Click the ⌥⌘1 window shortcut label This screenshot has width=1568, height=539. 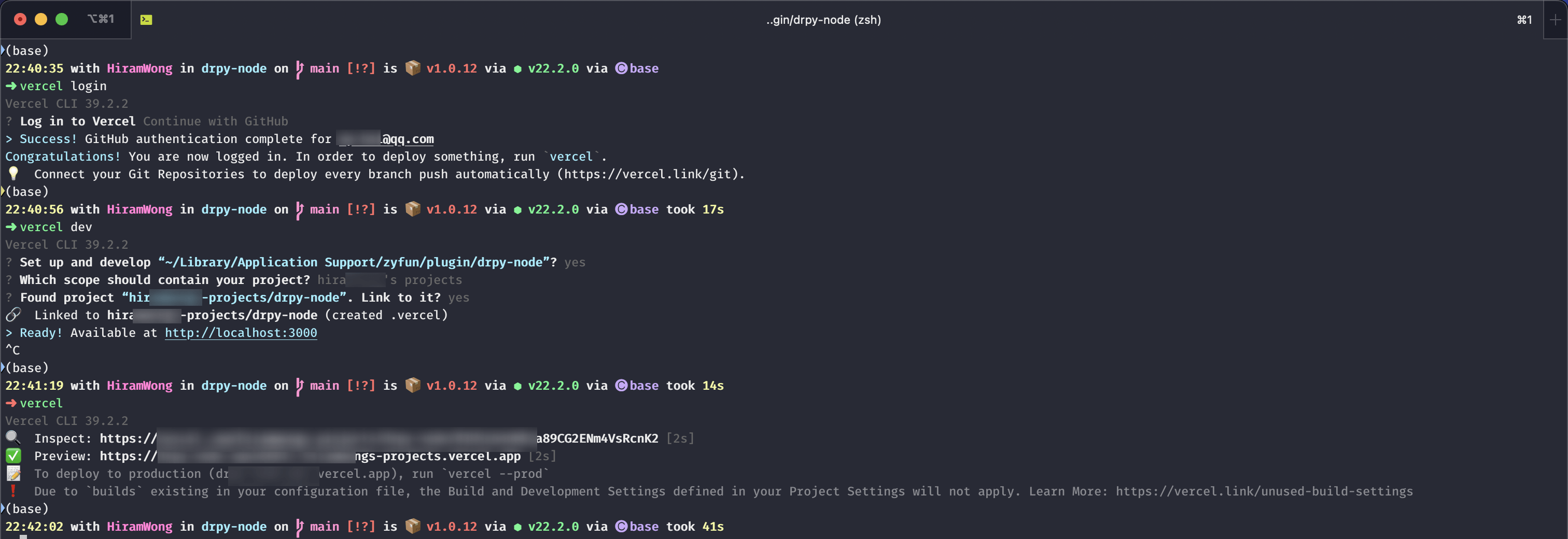[x=101, y=19]
